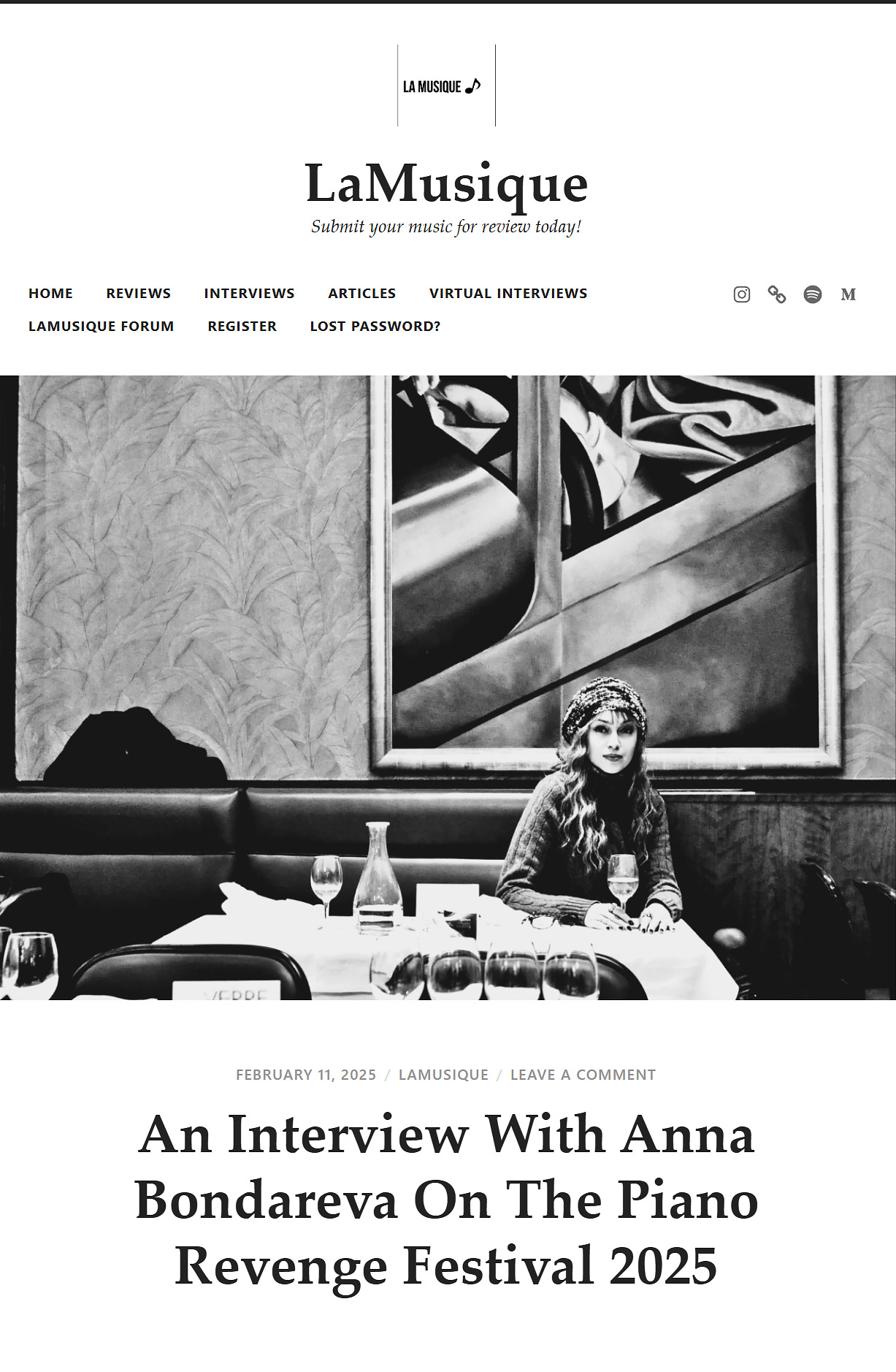Open the Spotify icon link
896x1372 pixels.
pos(813,294)
